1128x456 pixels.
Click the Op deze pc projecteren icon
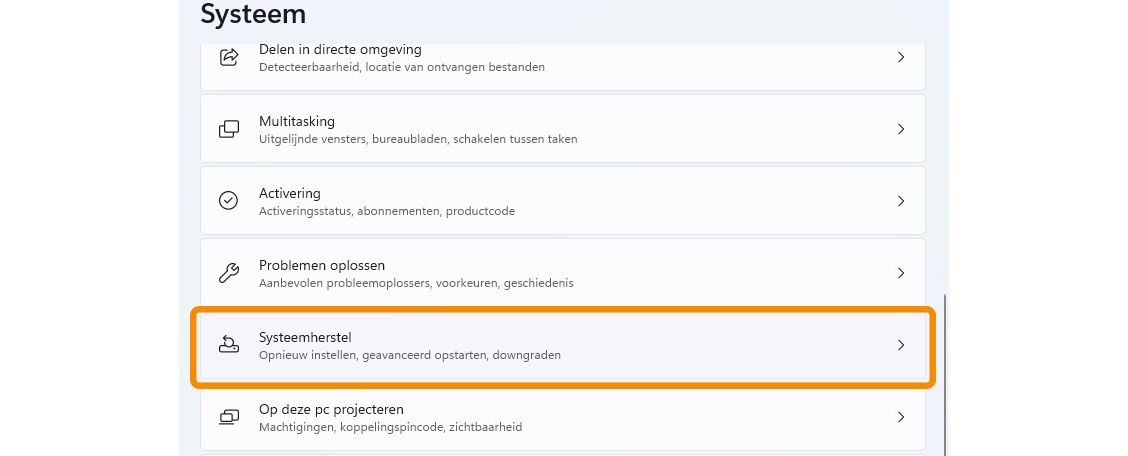click(229, 417)
